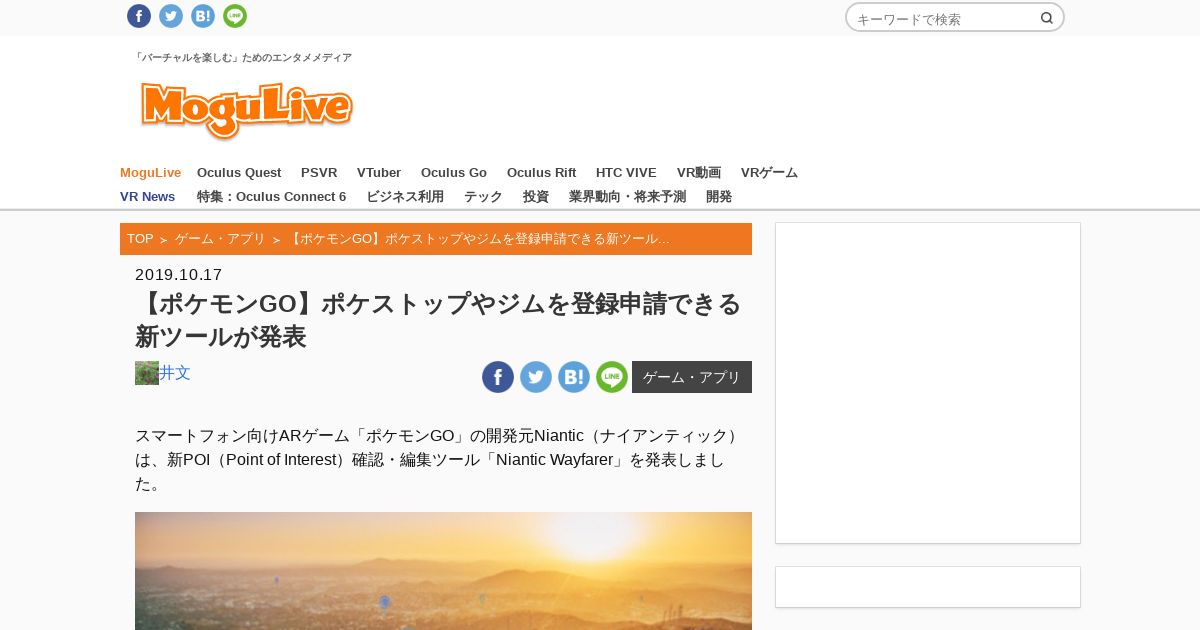Open the MoguLive logo home link
This screenshot has width=1200, height=630.
(247, 110)
